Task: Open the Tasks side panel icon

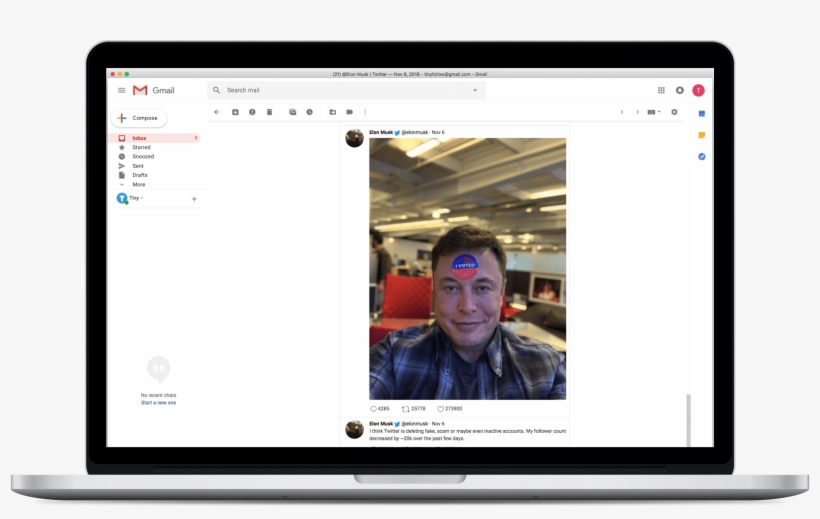Action: [x=702, y=156]
